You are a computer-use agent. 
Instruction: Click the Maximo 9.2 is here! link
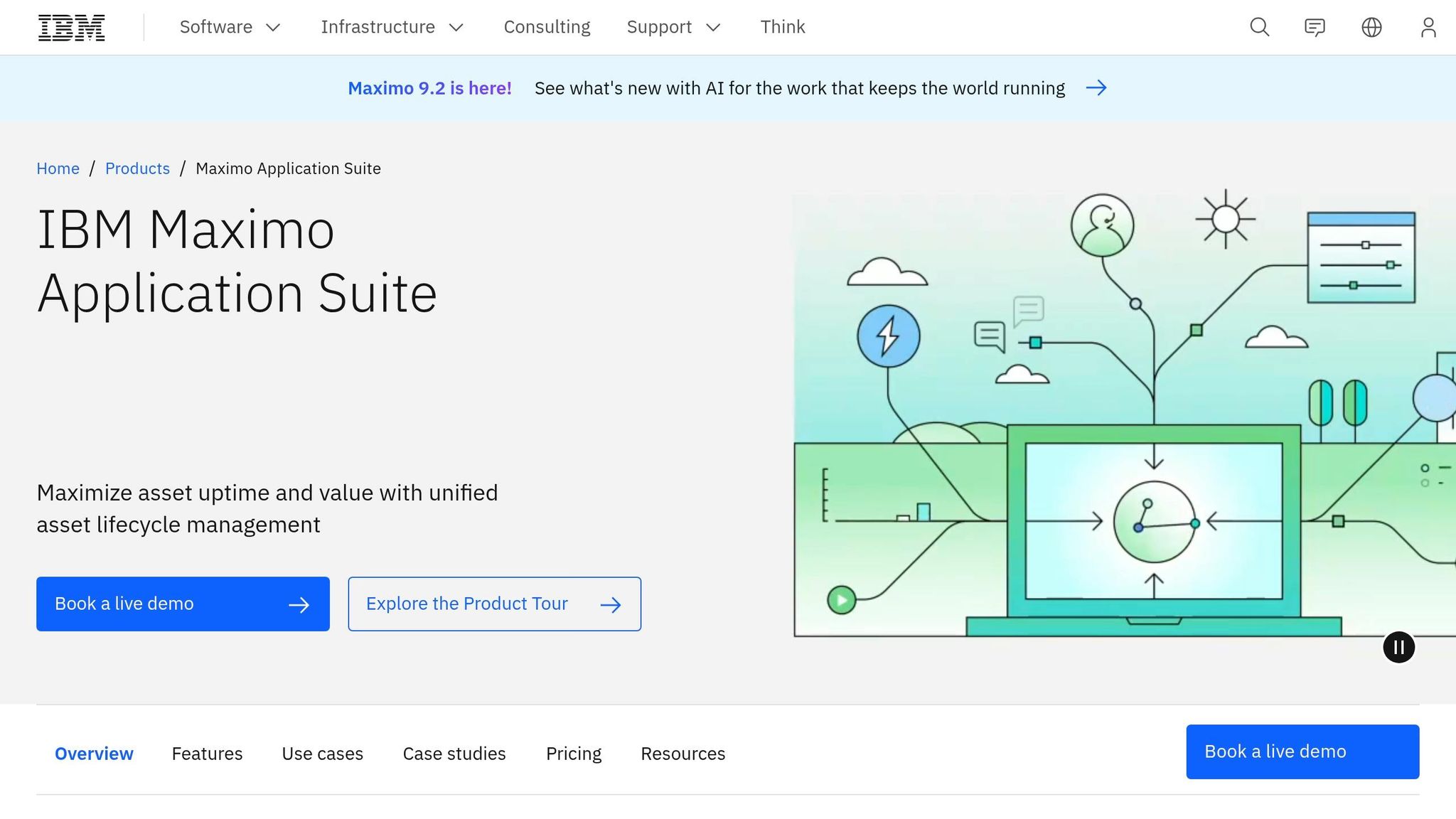[429, 88]
